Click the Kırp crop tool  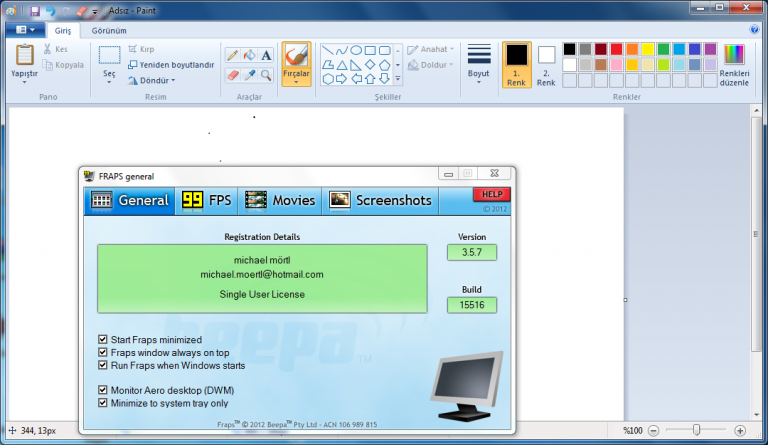142,49
